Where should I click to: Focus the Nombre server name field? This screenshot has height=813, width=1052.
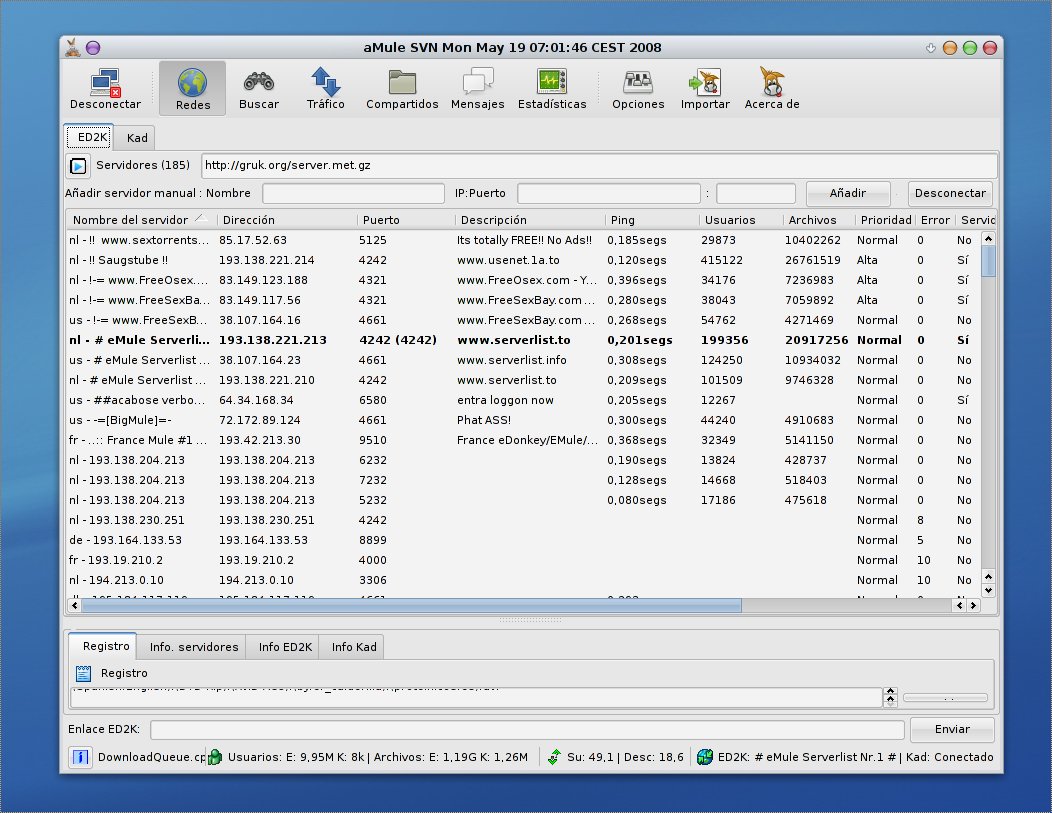click(353, 193)
